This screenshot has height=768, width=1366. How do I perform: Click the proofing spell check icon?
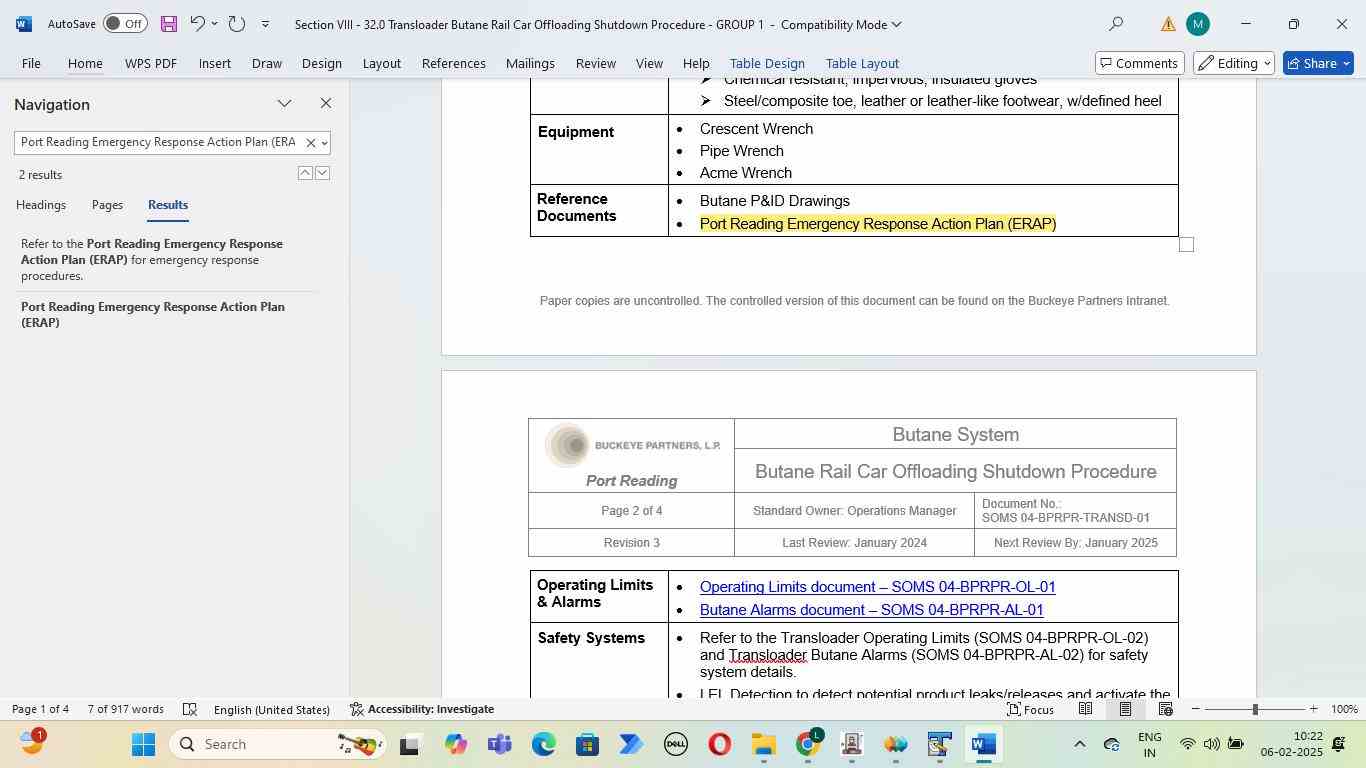189,709
